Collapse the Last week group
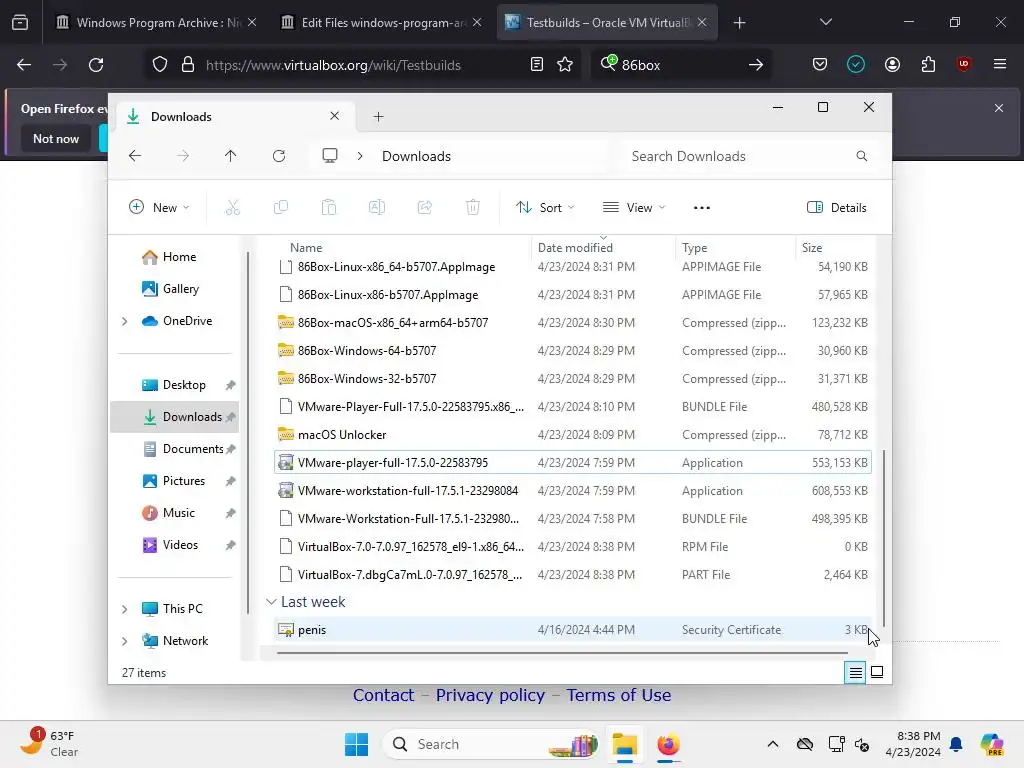 271,602
